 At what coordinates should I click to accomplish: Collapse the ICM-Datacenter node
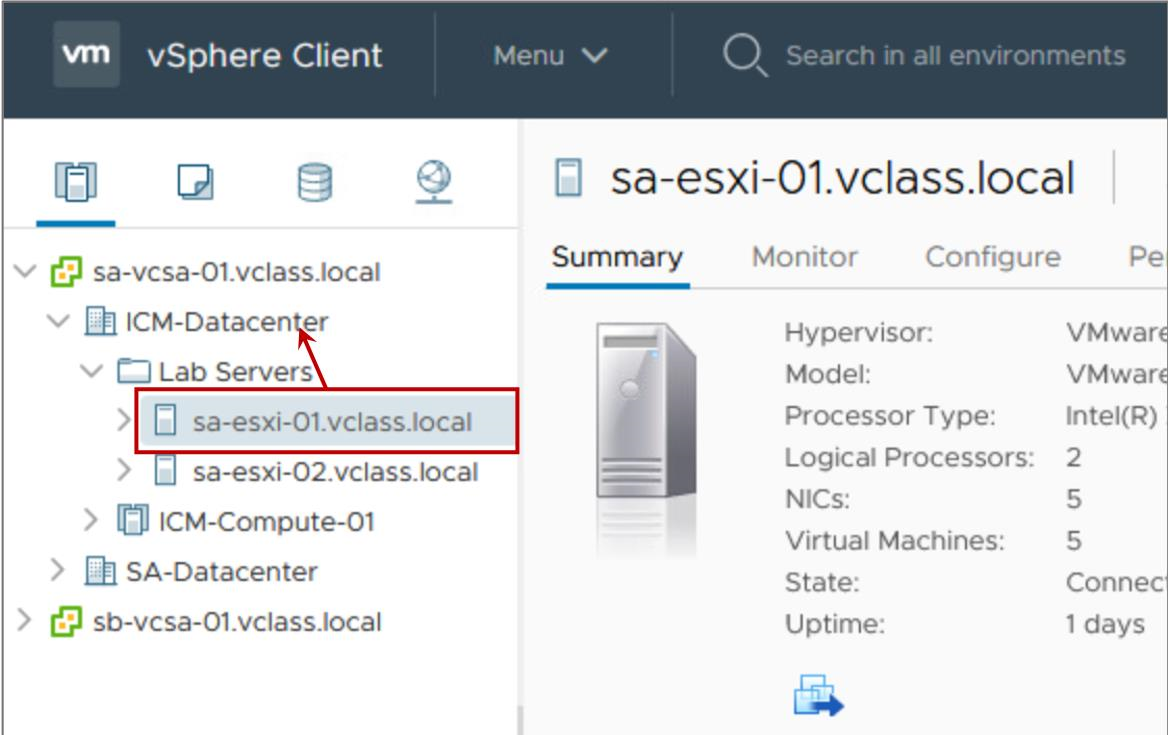(58, 321)
